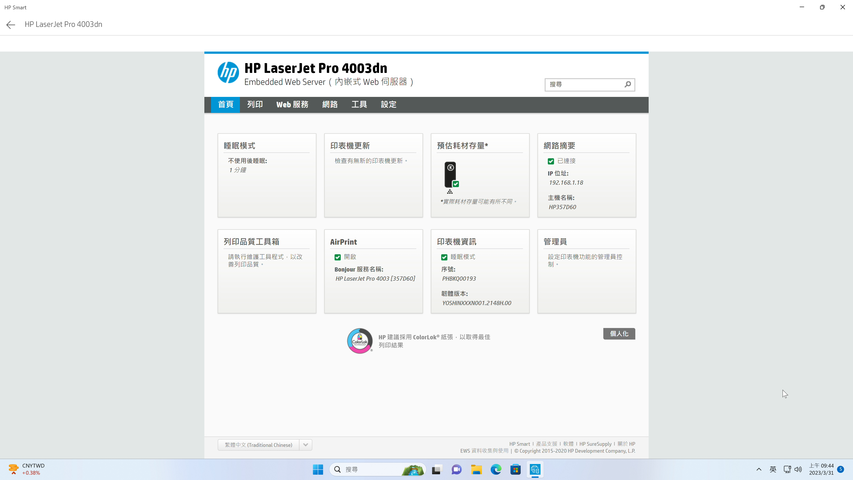Screen dimensions: 853x480
Task: Open File Explorer from the taskbar
Action: [x=476, y=469]
